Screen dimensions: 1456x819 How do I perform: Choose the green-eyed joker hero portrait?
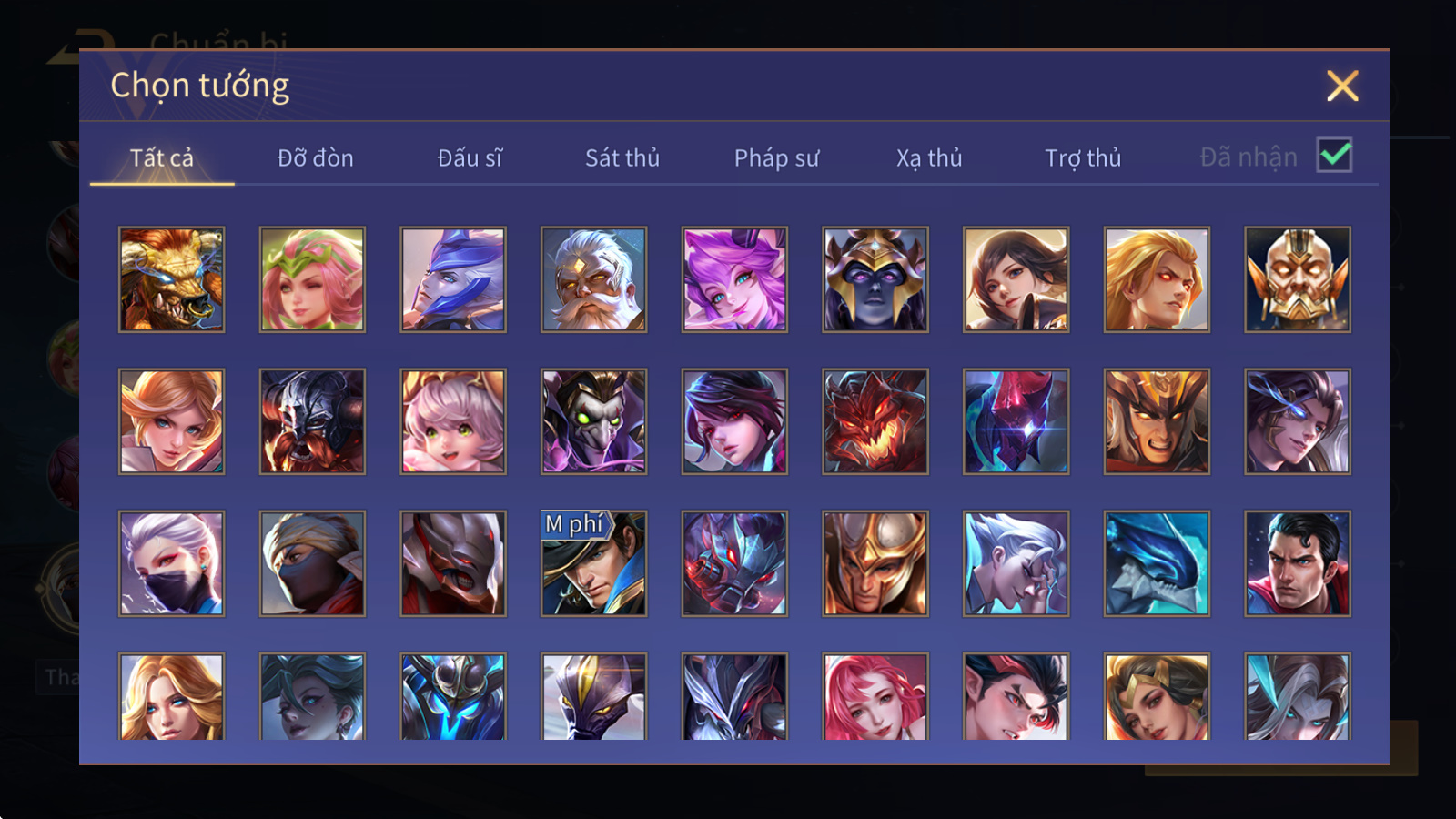[593, 421]
